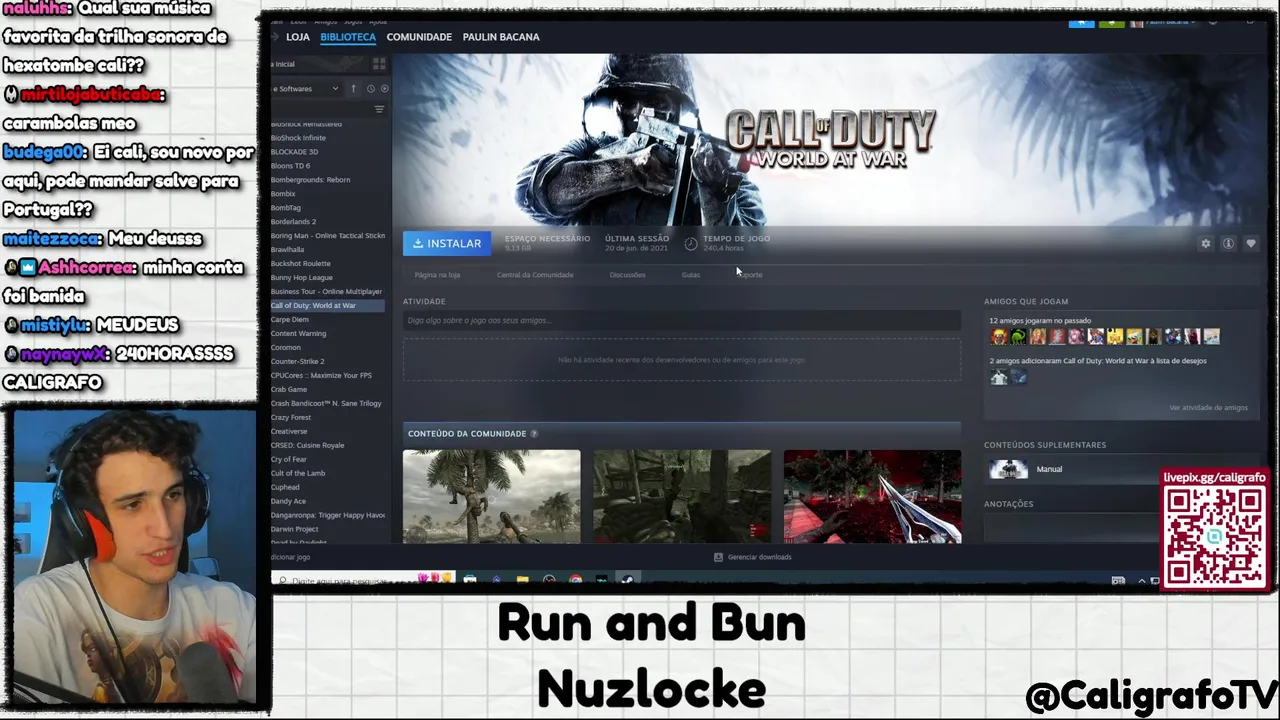Open the COMUNIDADE tab
Screen dimensions: 1280x720
pos(419,37)
